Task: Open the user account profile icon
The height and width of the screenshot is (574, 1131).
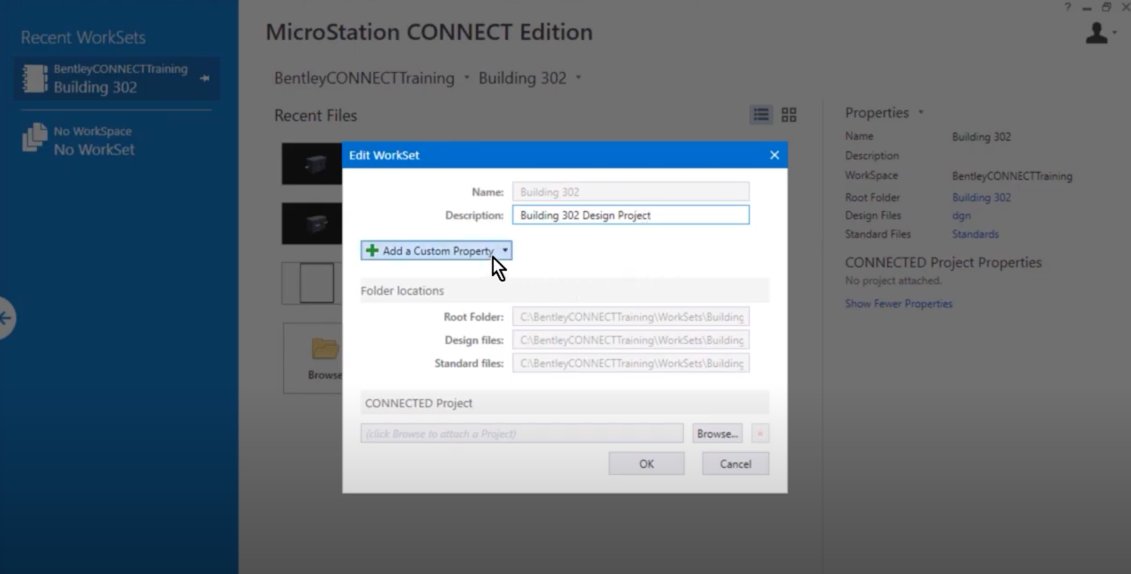Action: pyautogui.click(x=1096, y=33)
